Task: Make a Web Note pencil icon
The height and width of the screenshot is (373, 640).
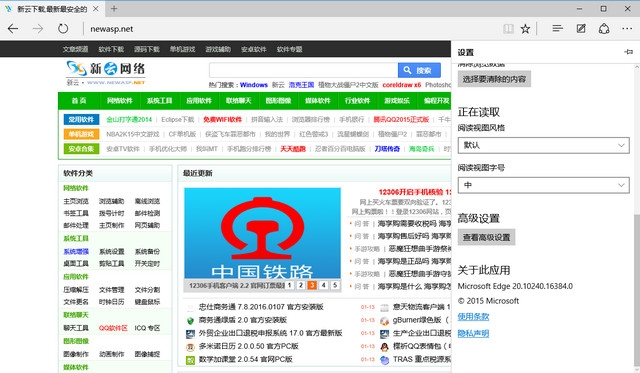Action: coord(581,28)
